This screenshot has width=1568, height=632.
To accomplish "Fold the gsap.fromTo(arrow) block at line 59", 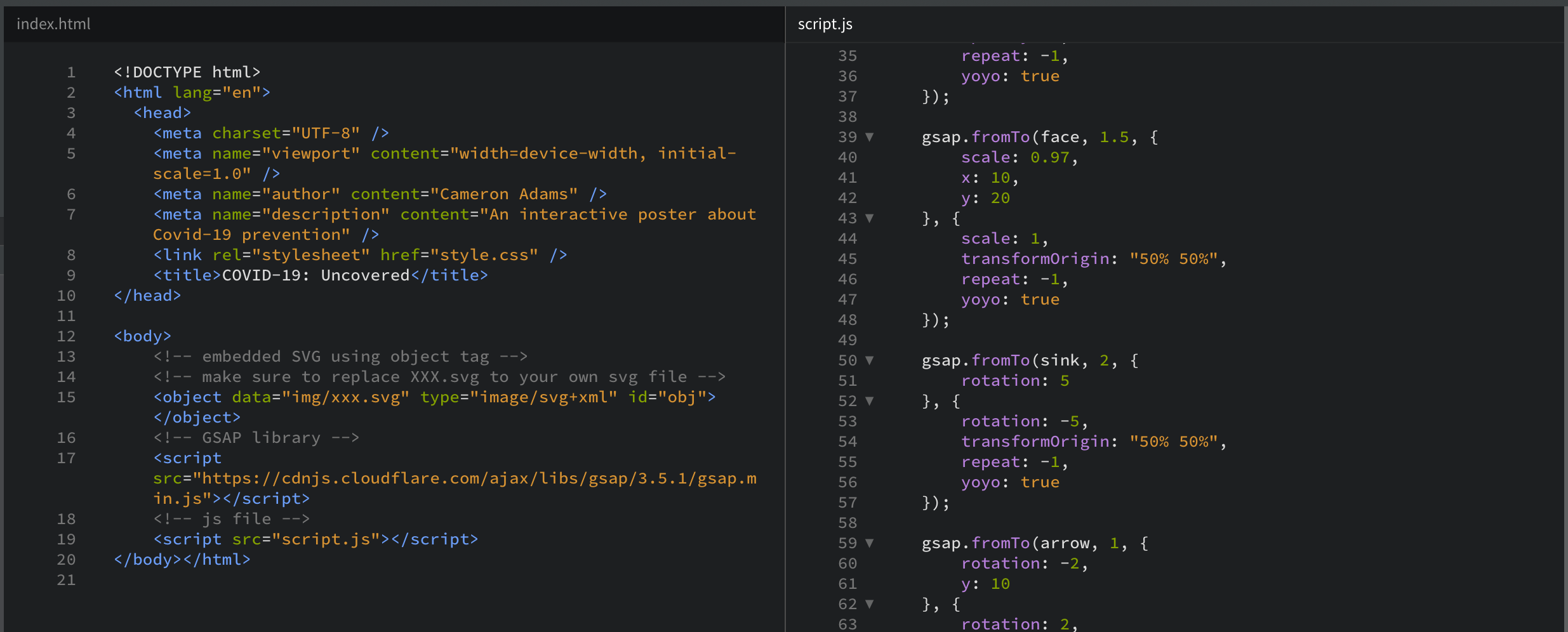I will (x=870, y=543).
